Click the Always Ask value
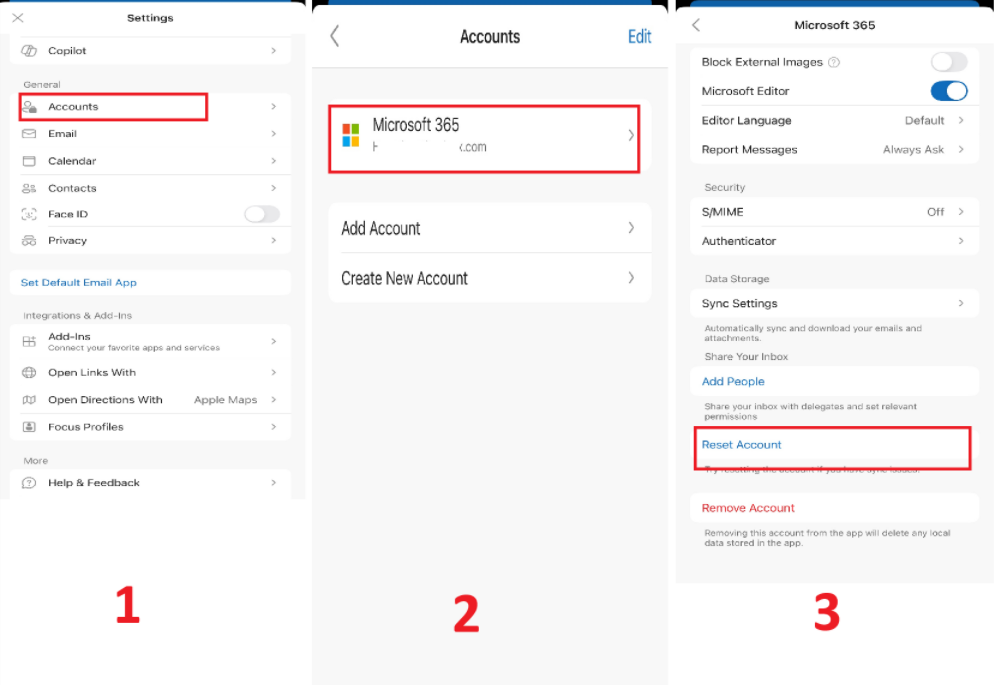 pos(913,150)
